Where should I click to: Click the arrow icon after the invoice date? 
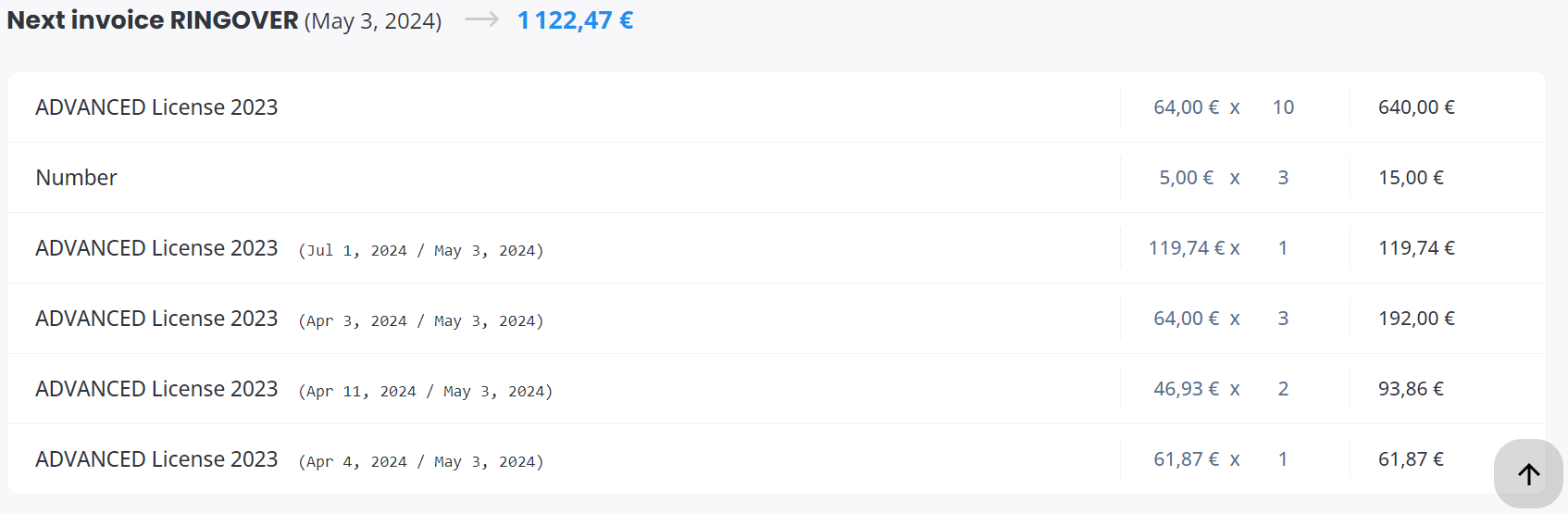click(481, 19)
